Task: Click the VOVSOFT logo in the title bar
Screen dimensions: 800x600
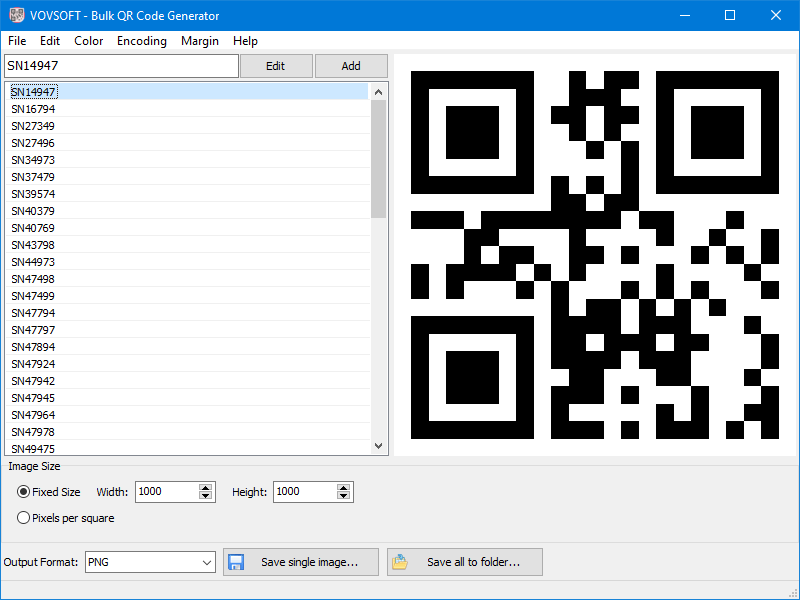Action: (16, 15)
